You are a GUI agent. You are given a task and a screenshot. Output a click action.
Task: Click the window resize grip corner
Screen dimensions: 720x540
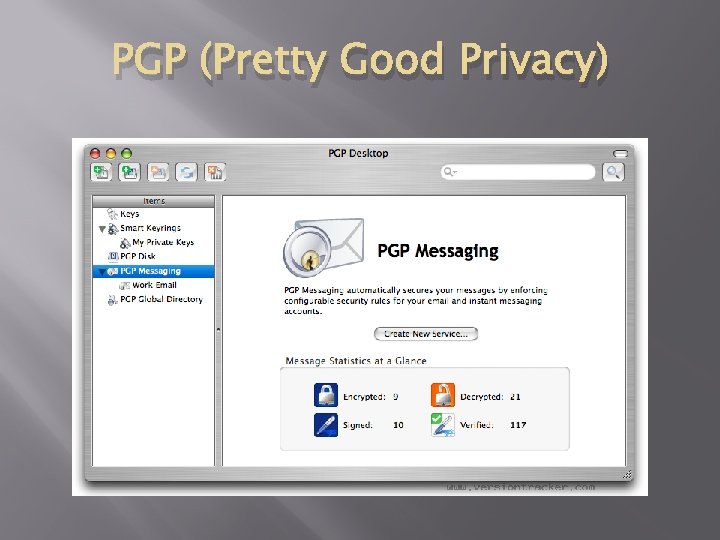tap(627, 474)
